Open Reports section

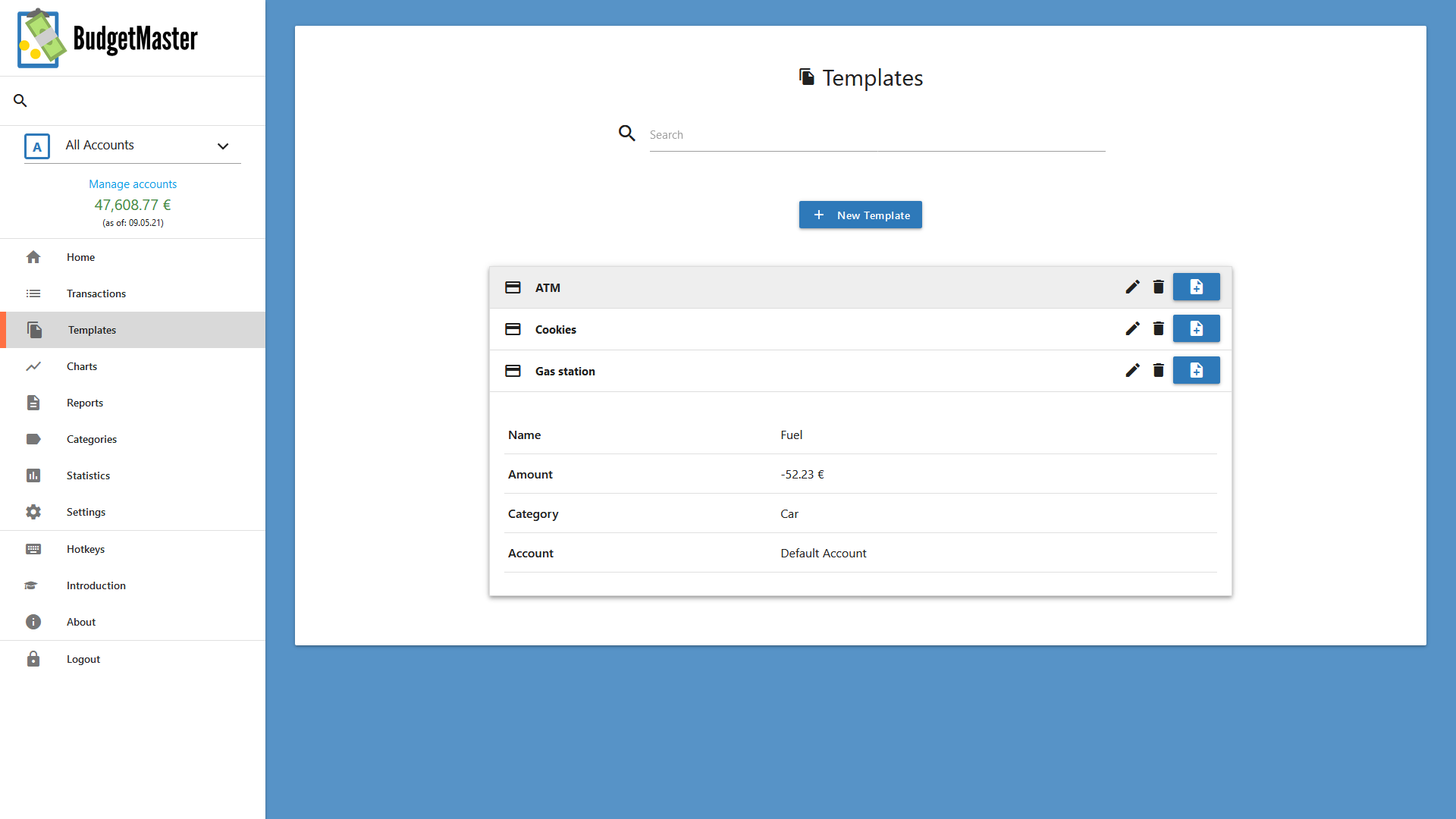[x=85, y=403]
